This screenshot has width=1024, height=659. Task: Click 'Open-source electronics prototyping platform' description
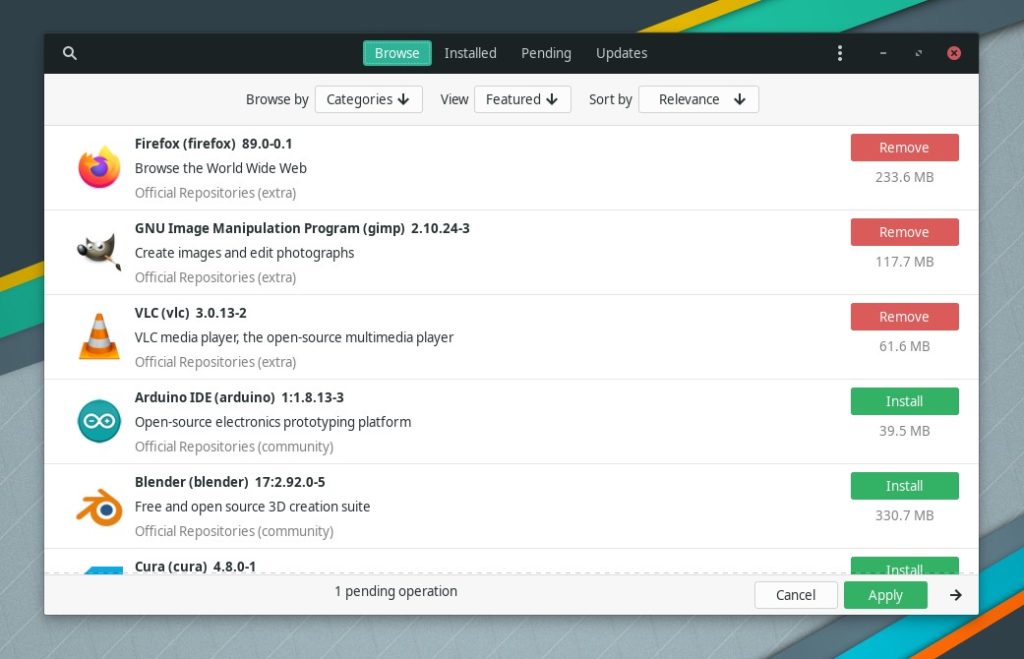[273, 422]
